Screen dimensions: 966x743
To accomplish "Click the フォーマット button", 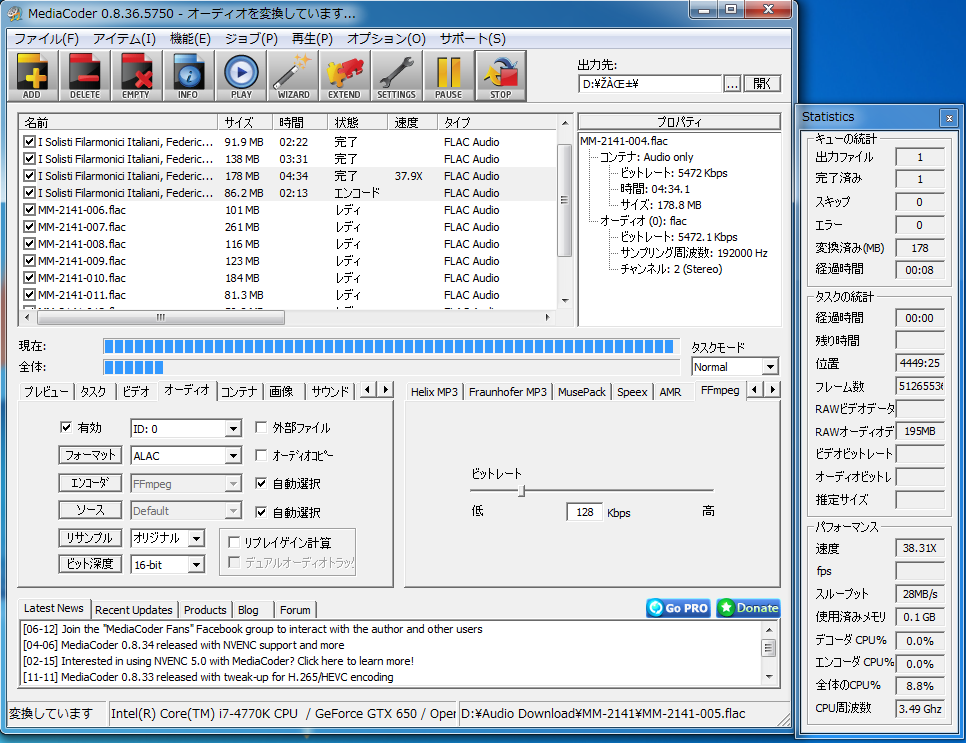I will click(91, 455).
